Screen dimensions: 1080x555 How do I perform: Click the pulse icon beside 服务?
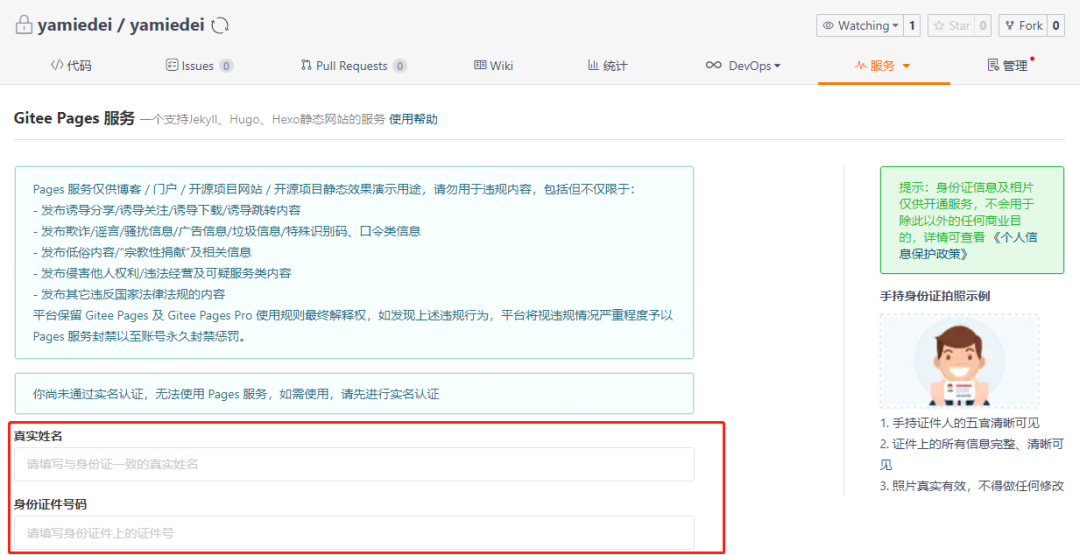860,66
